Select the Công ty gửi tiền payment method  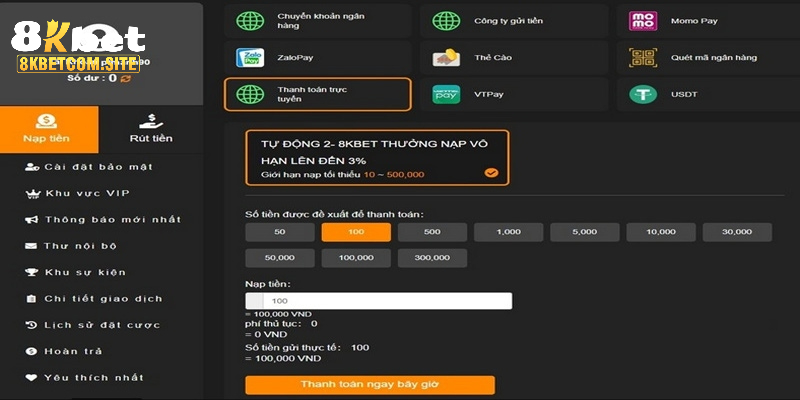coord(514,21)
